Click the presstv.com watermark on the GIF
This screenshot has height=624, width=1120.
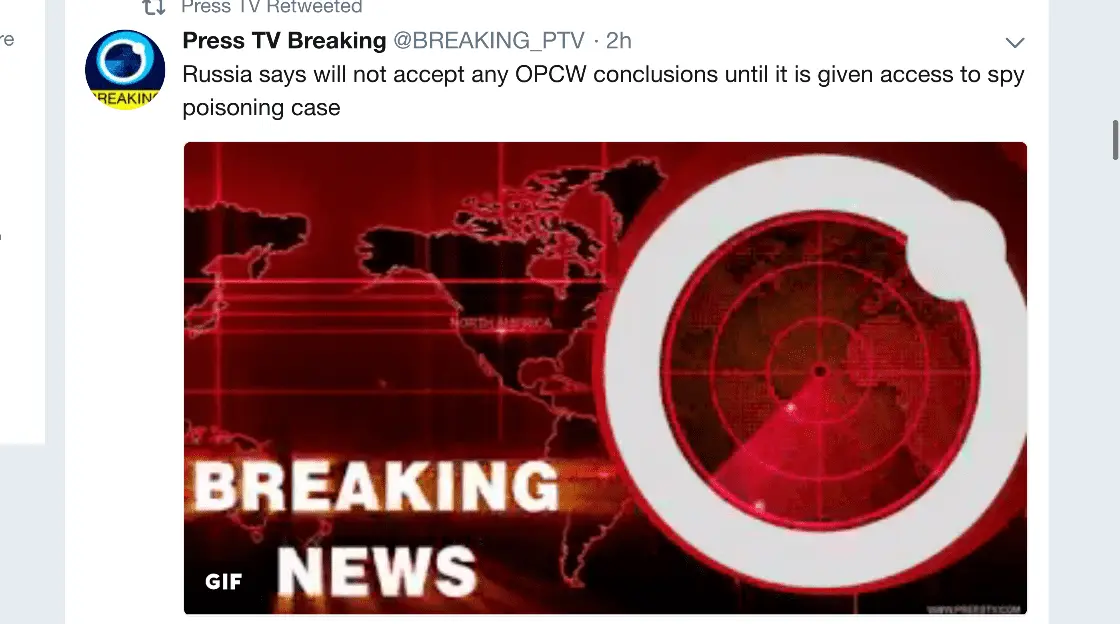point(974,609)
